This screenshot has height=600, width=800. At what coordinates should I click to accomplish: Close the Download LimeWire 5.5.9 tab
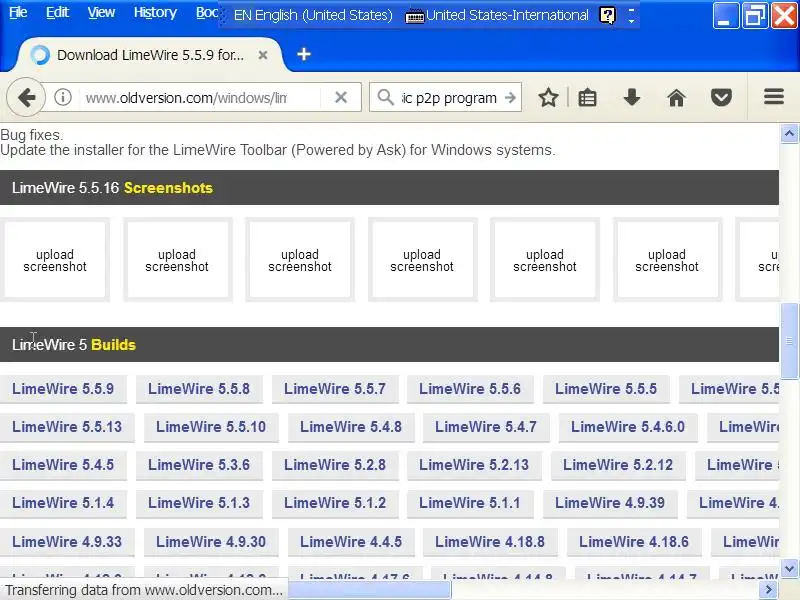[x=263, y=55]
